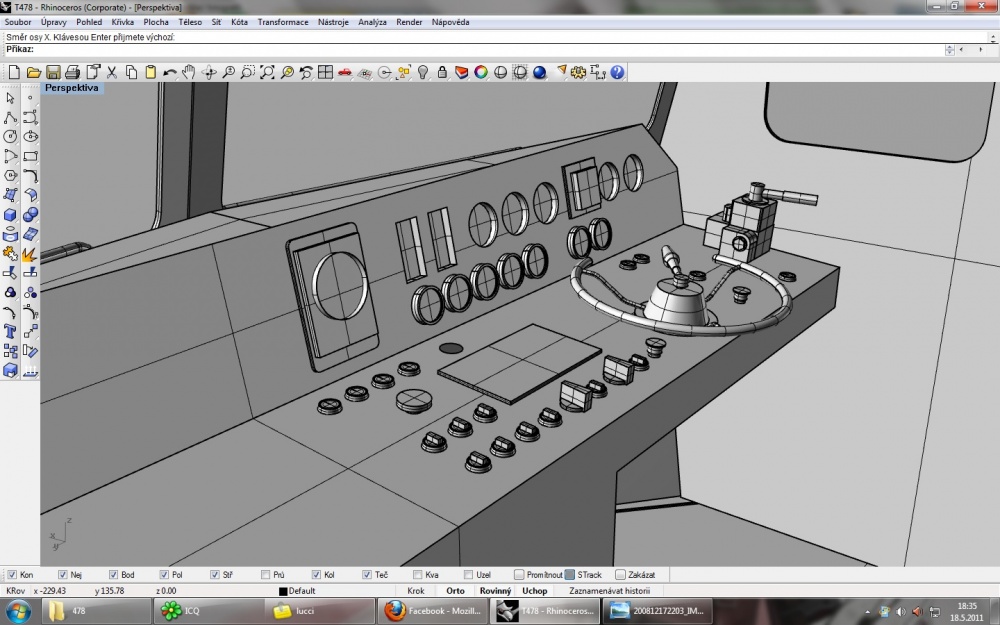The image size is (1000, 625).
Task: Click the light bulb icon
Action: pyautogui.click(x=423, y=72)
